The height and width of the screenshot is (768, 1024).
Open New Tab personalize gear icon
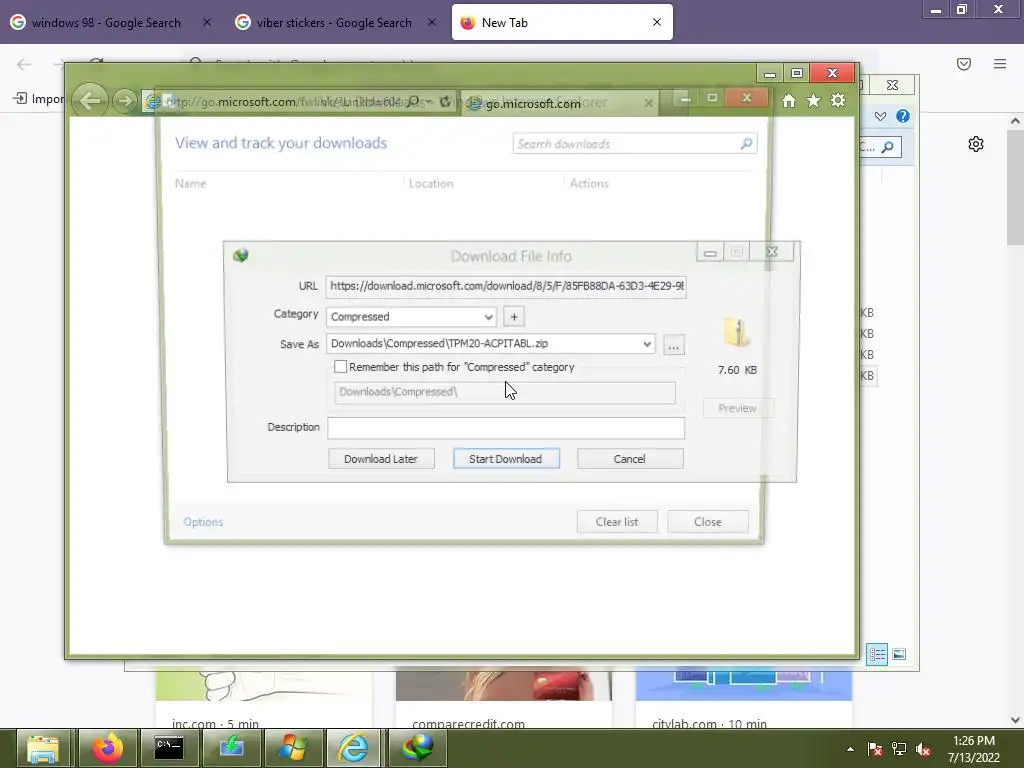point(976,144)
